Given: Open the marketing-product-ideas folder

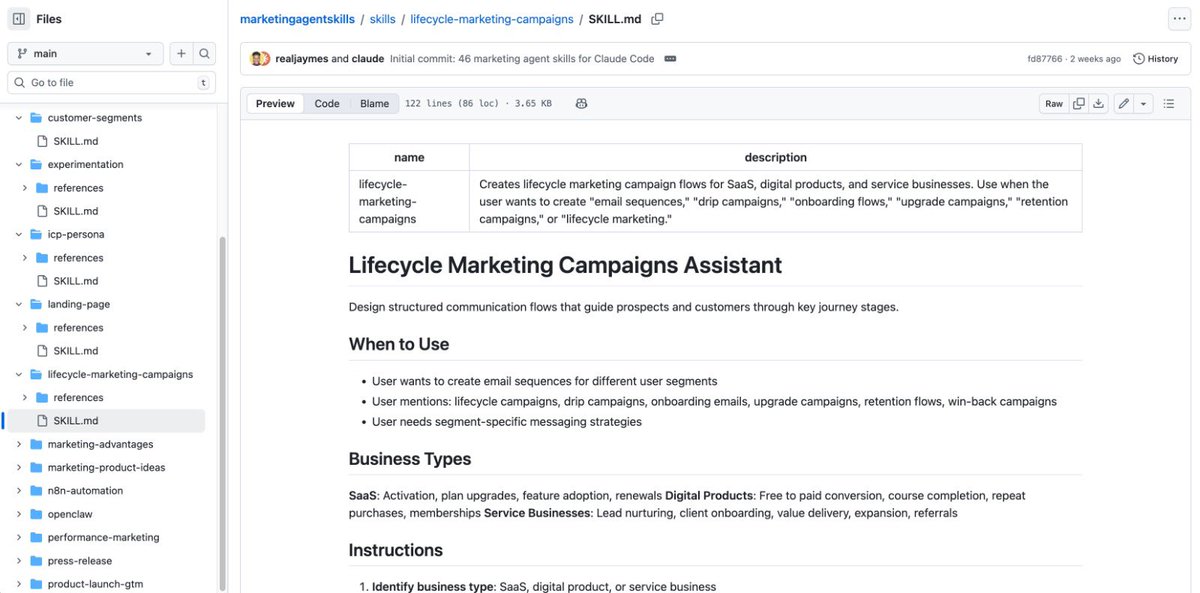Looking at the screenshot, I should click(x=106, y=467).
